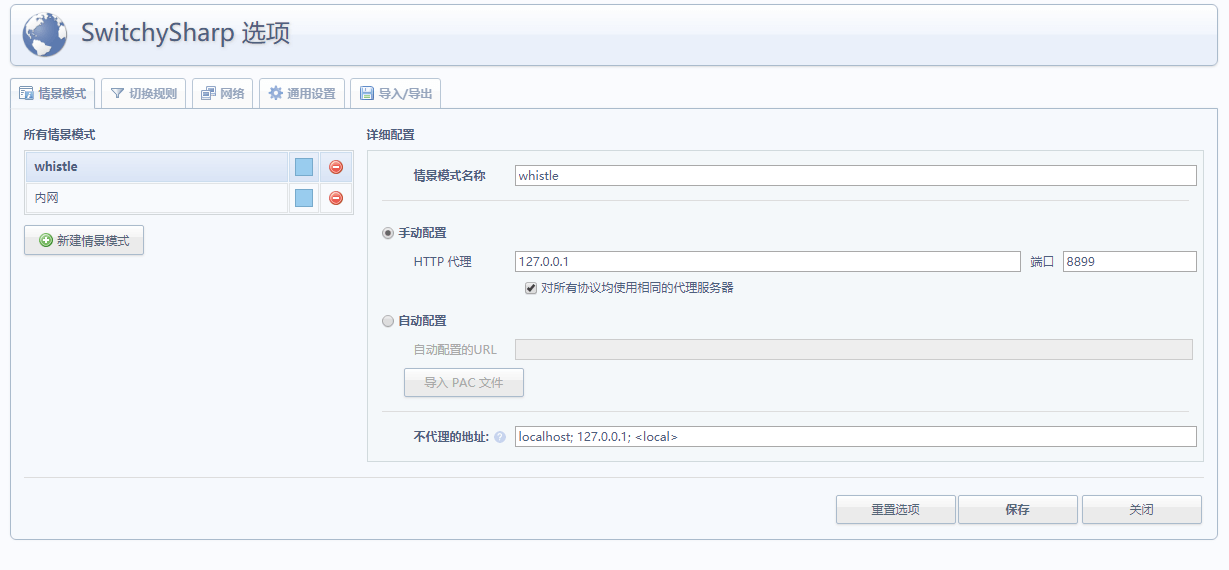Viewport: 1229px width, 570px height.
Task: Go to the 导入/导出 tab
Action: click(x=396, y=93)
